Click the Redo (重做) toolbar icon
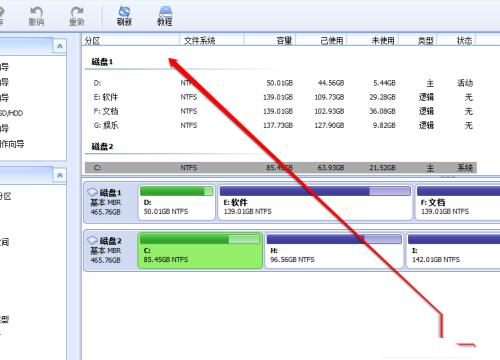This screenshot has width=500, height=360. click(77, 16)
